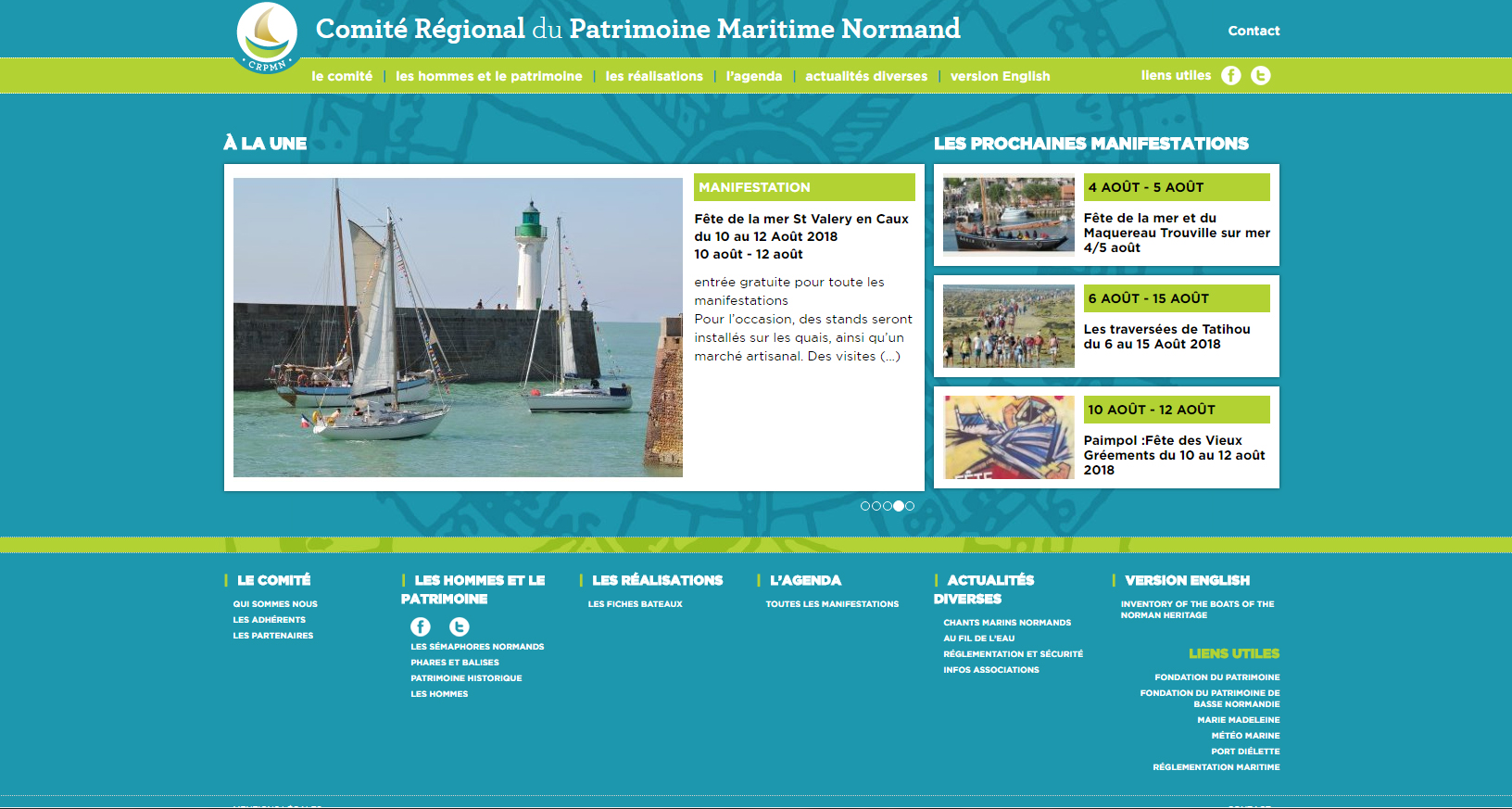Viewport: 1512px width, 809px height.
Task: Open the Trouville boat event thumbnail
Action: click(1009, 215)
